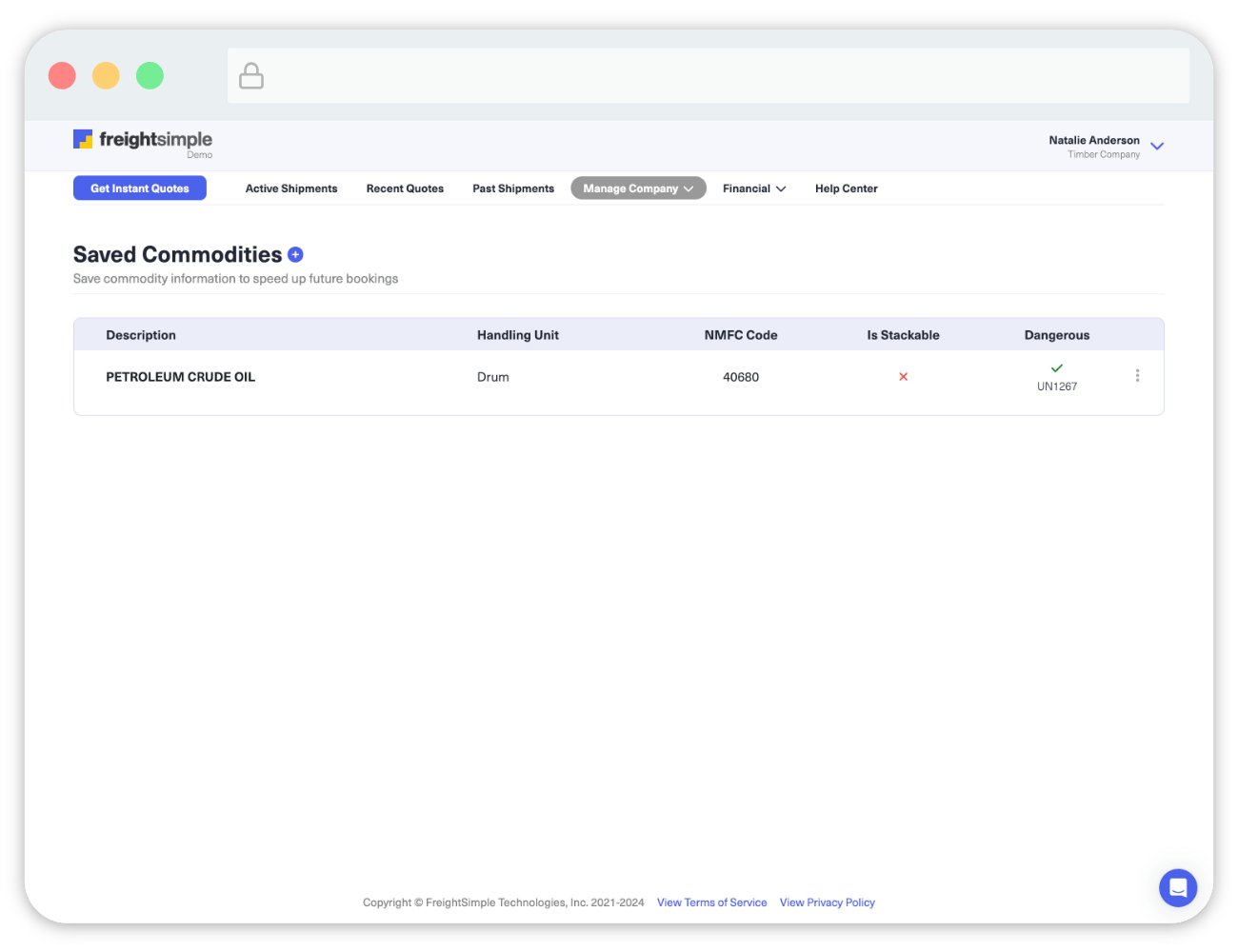This screenshot has height=952, width=1238.
Task: Open View Terms of Service link
Action: tap(711, 902)
